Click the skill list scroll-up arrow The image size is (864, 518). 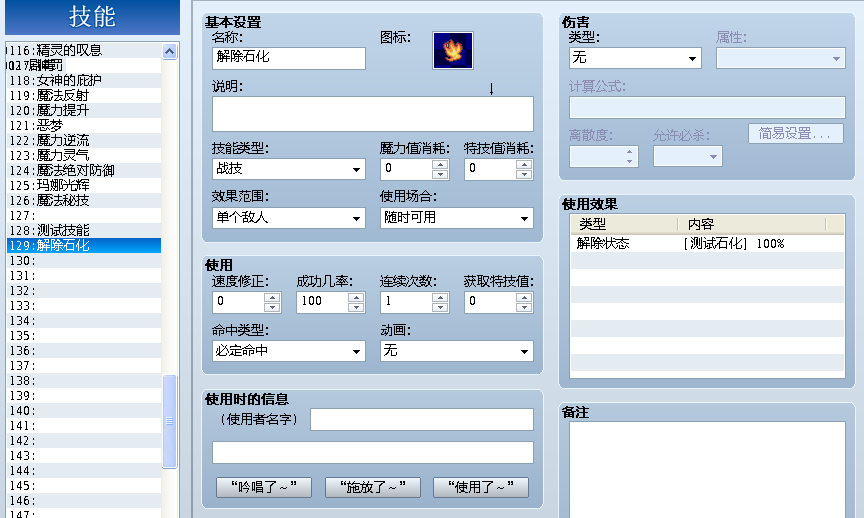pos(170,52)
